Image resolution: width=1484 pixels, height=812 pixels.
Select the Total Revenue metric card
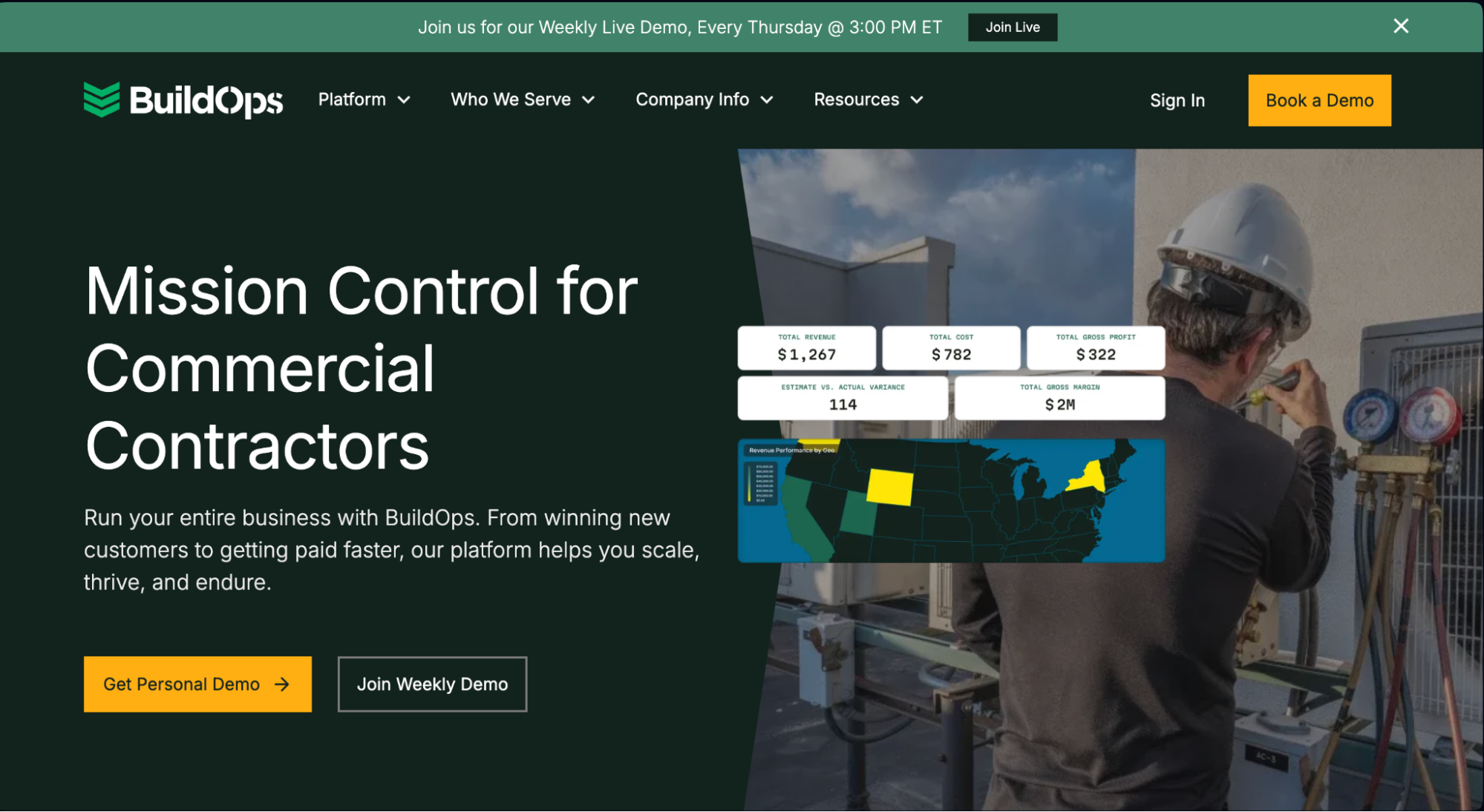click(x=806, y=347)
